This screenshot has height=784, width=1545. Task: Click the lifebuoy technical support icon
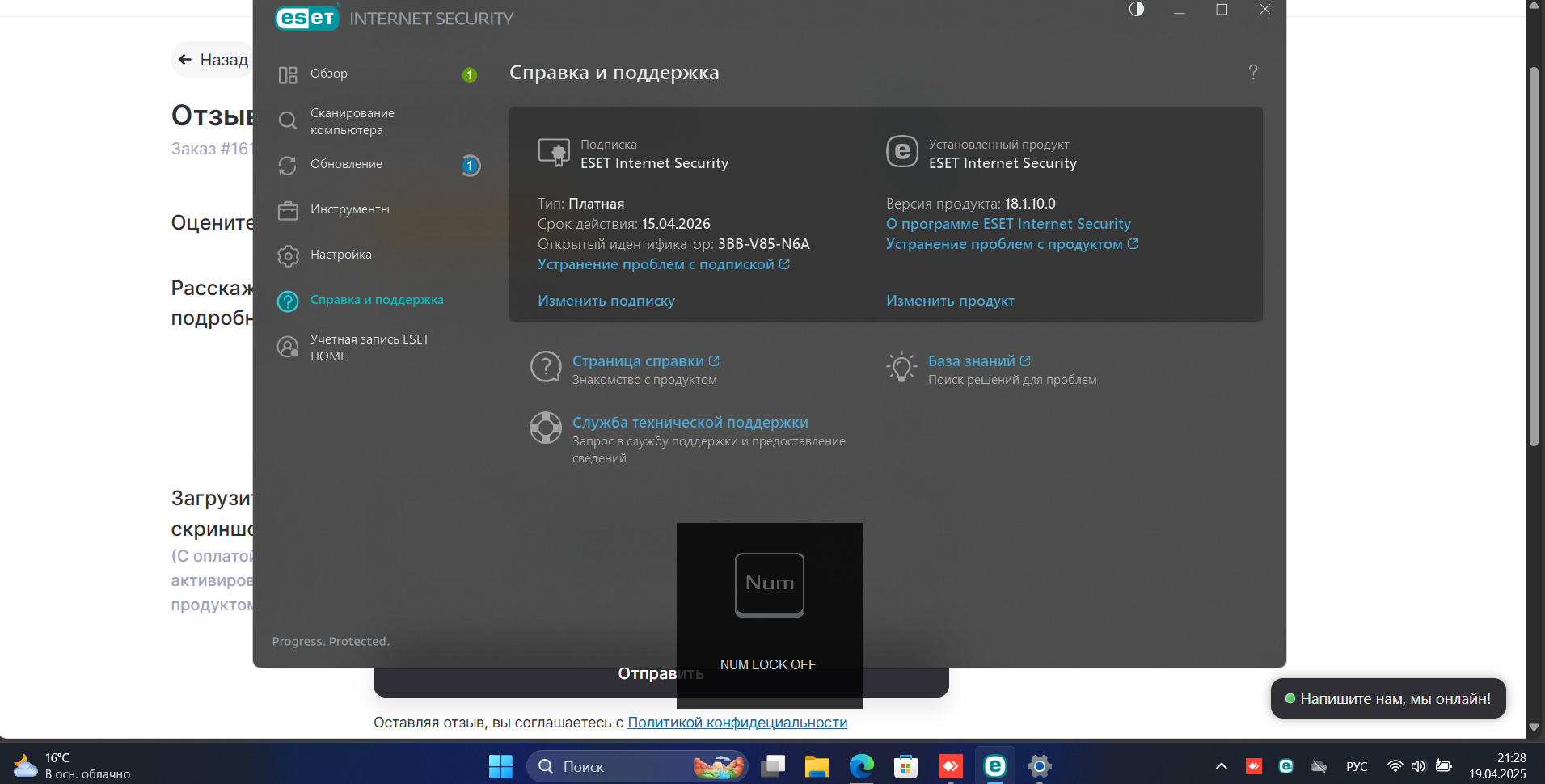point(546,428)
